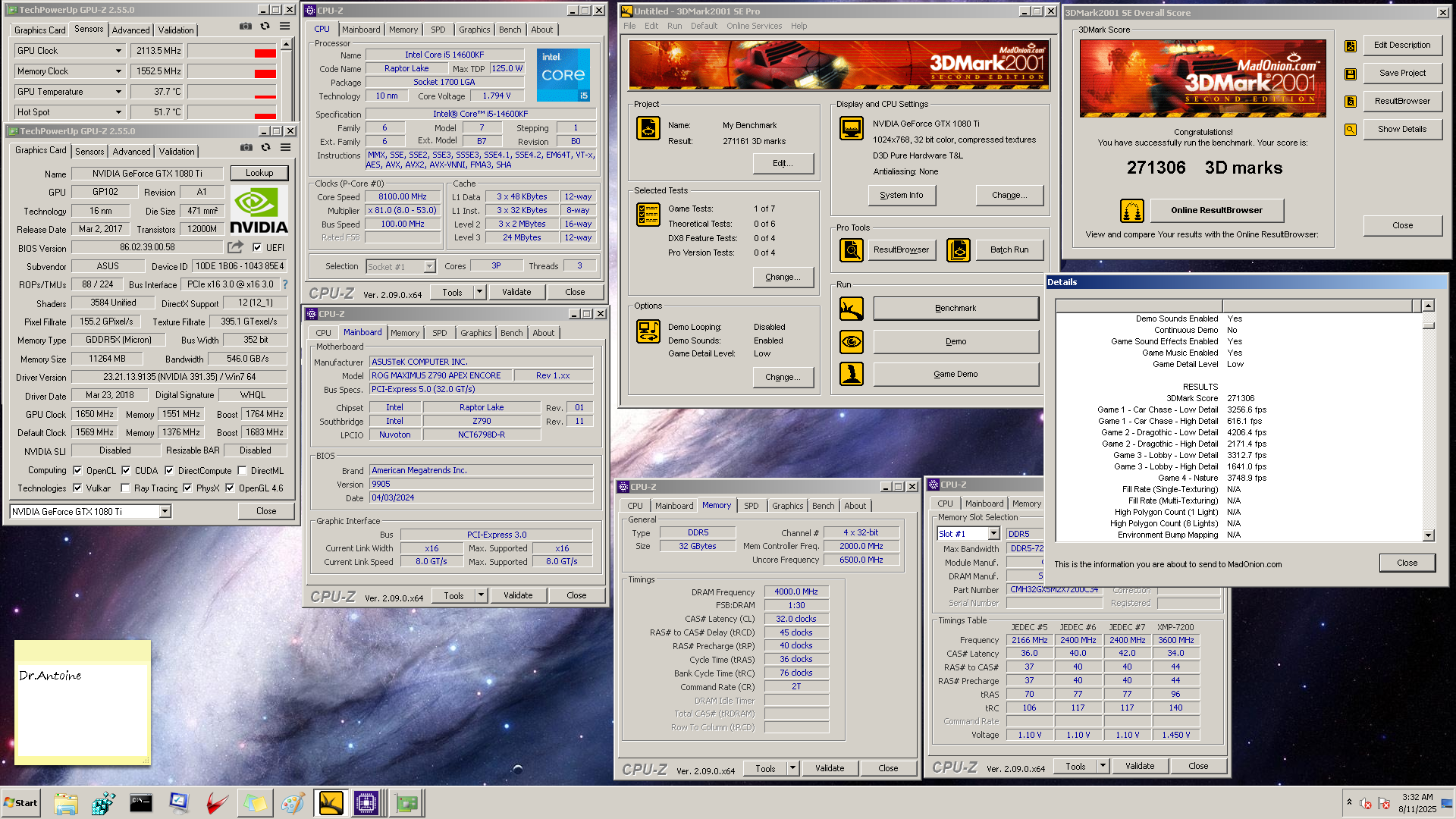Open the hamburger menu in the GPU-Z Graphics Card window
The image size is (1456, 819).
tap(285, 147)
